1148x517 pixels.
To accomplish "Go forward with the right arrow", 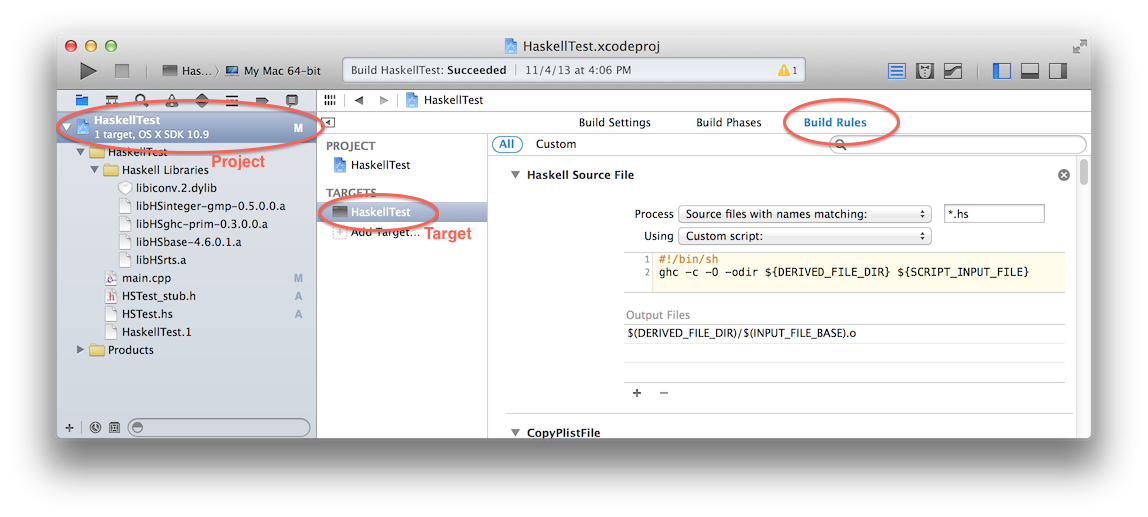I will pos(384,100).
